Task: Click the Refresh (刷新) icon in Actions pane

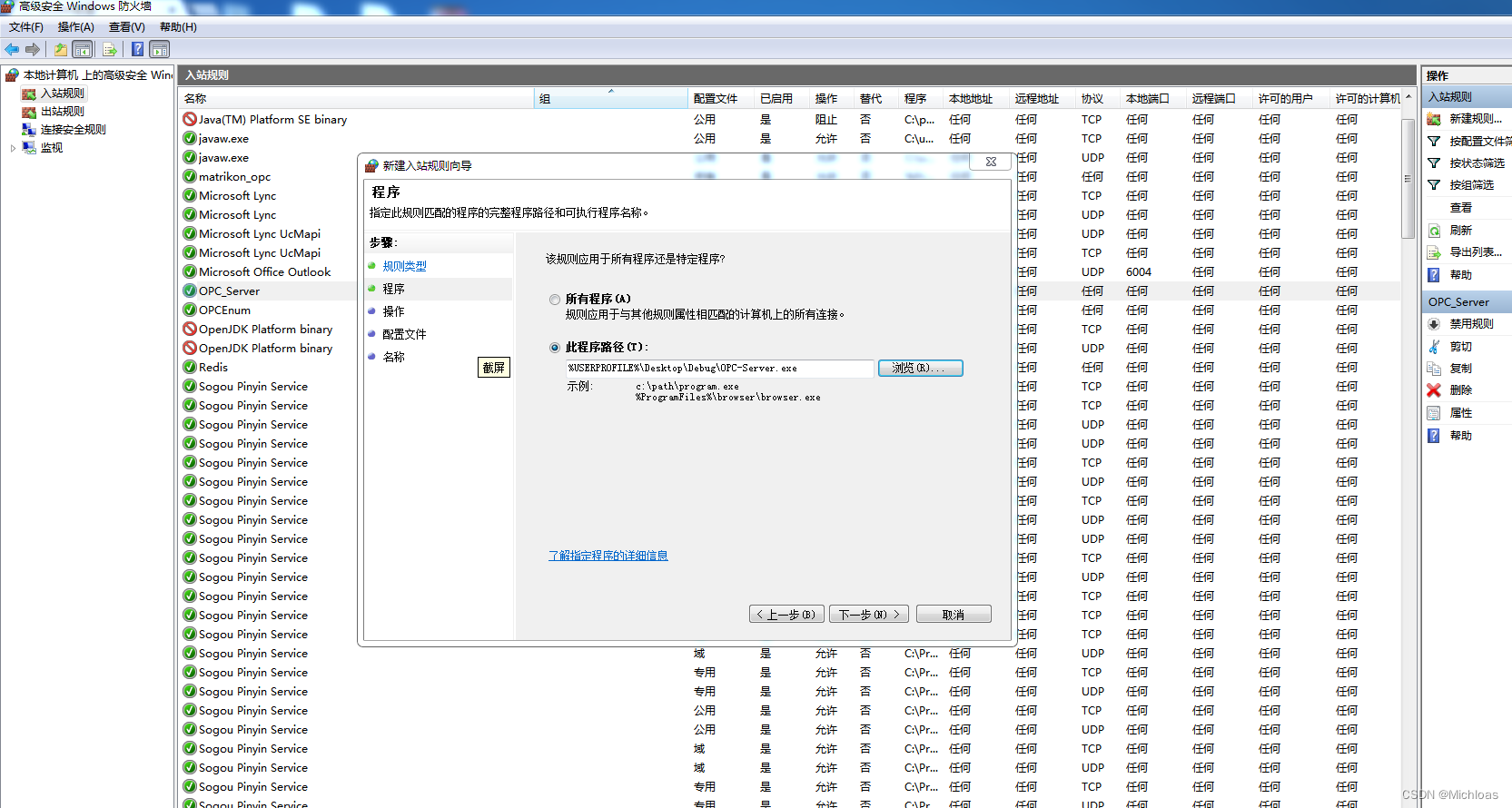Action: pos(1434,231)
